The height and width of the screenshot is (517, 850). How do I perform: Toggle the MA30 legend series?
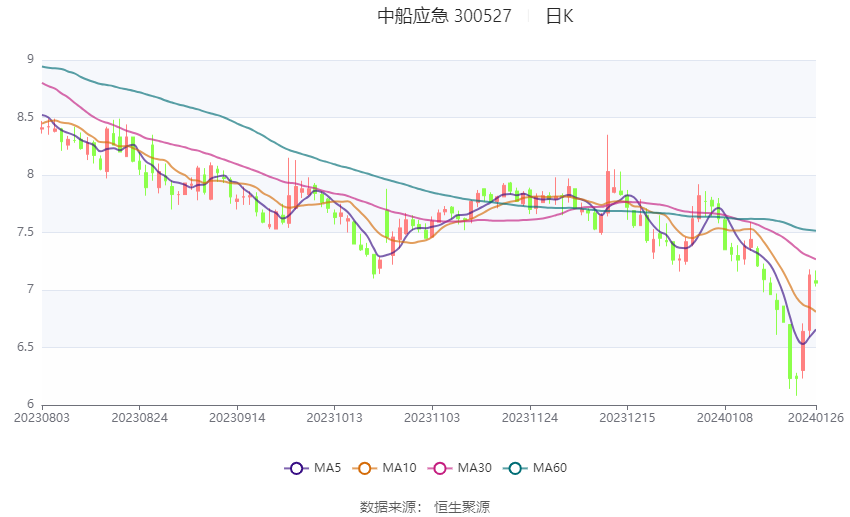click(460, 468)
